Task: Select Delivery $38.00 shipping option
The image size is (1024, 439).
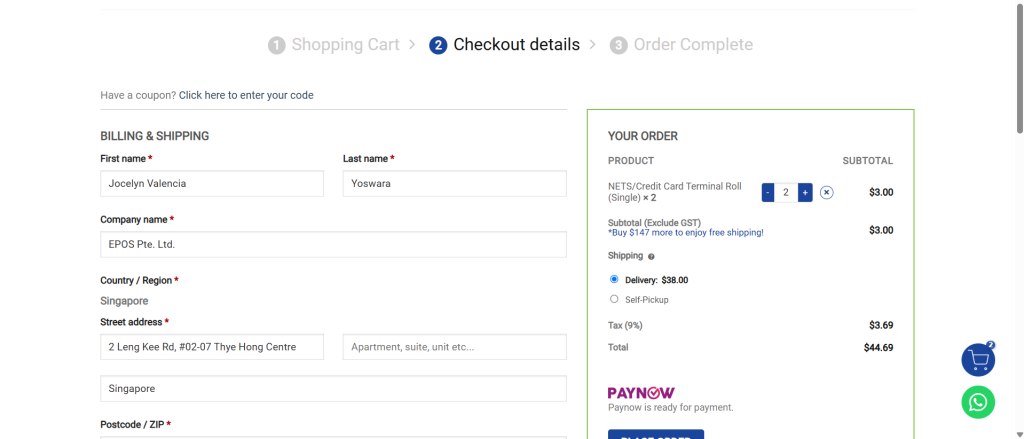Action: tap(615, 279)
